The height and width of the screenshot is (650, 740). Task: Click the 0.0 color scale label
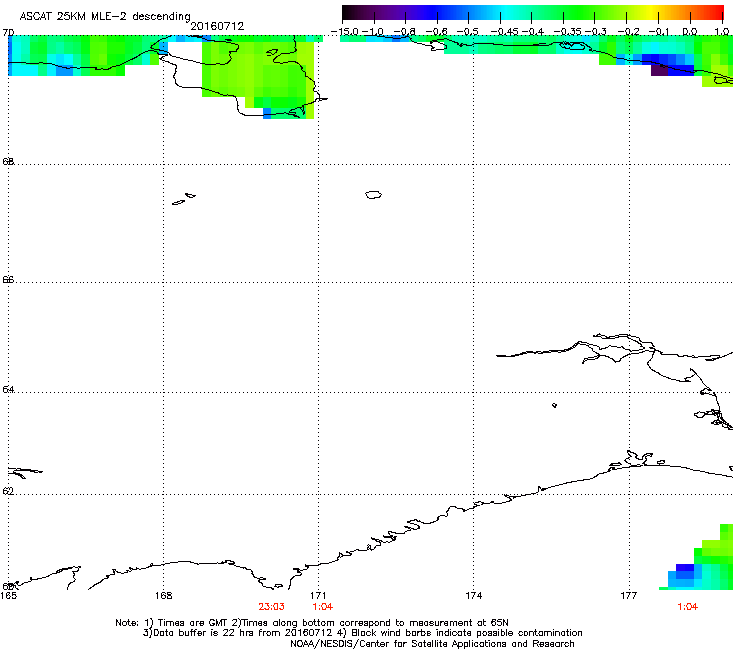(x=690, y=32)
